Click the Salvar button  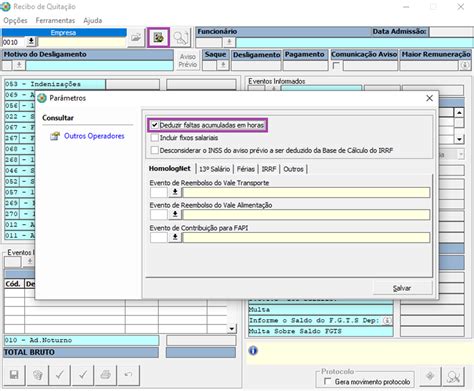point(402,288)
